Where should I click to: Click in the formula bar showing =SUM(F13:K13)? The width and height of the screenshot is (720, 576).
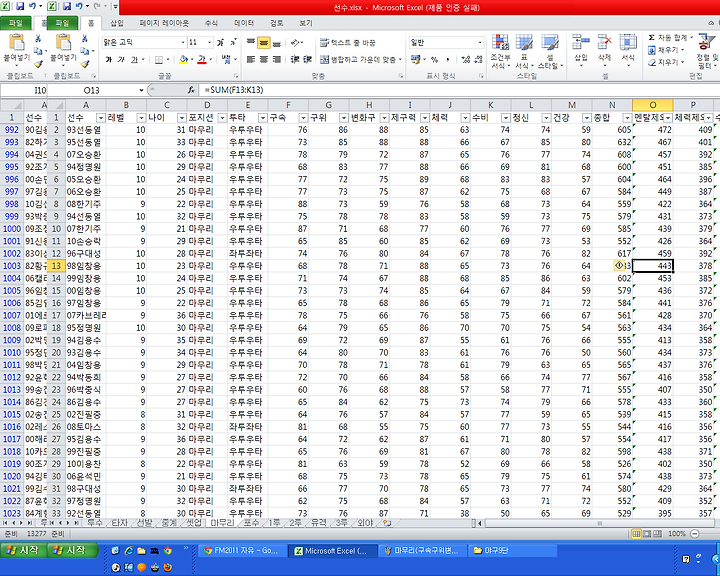[x=459, y=90]
